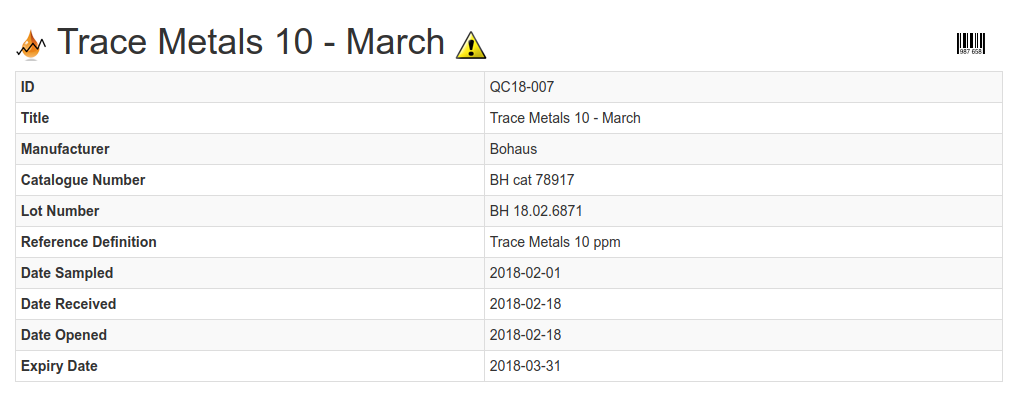Select the manufacturer value Bohaus
1032x402 pixels.
(513, 149)
